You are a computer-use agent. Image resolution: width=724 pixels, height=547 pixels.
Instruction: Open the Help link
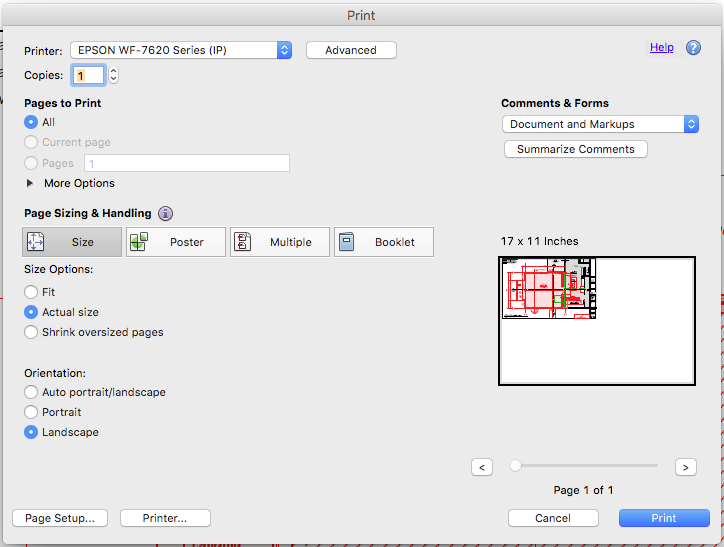(662, 47)
